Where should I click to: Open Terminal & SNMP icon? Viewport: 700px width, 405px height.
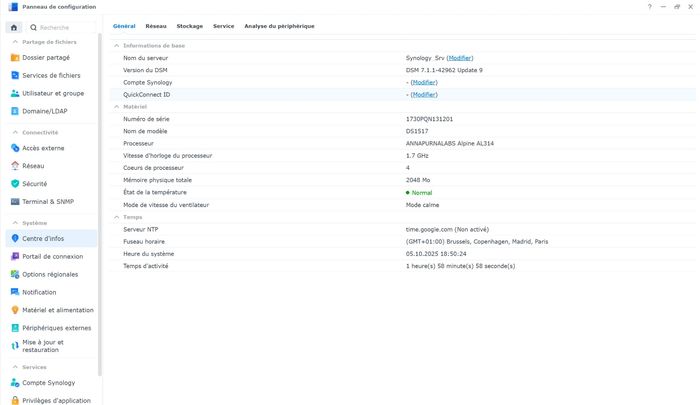point(15,201)
